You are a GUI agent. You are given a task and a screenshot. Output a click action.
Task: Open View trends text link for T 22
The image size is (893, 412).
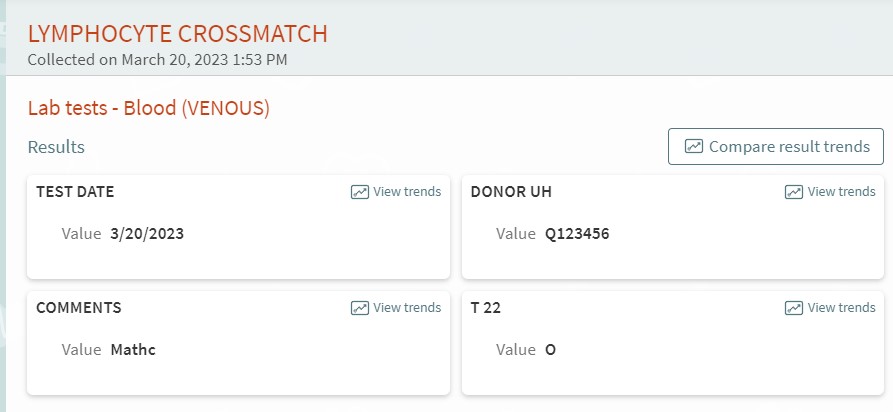[x=842, y=308]
